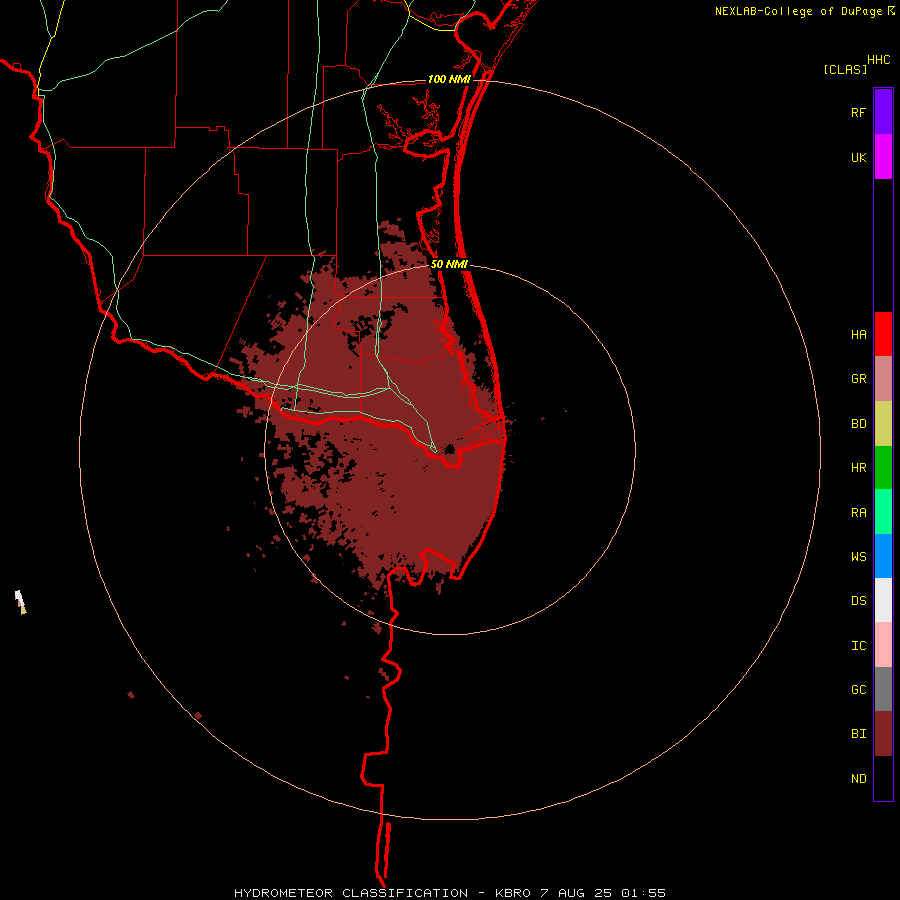Click the "DS" legend label

coord(858,601)
